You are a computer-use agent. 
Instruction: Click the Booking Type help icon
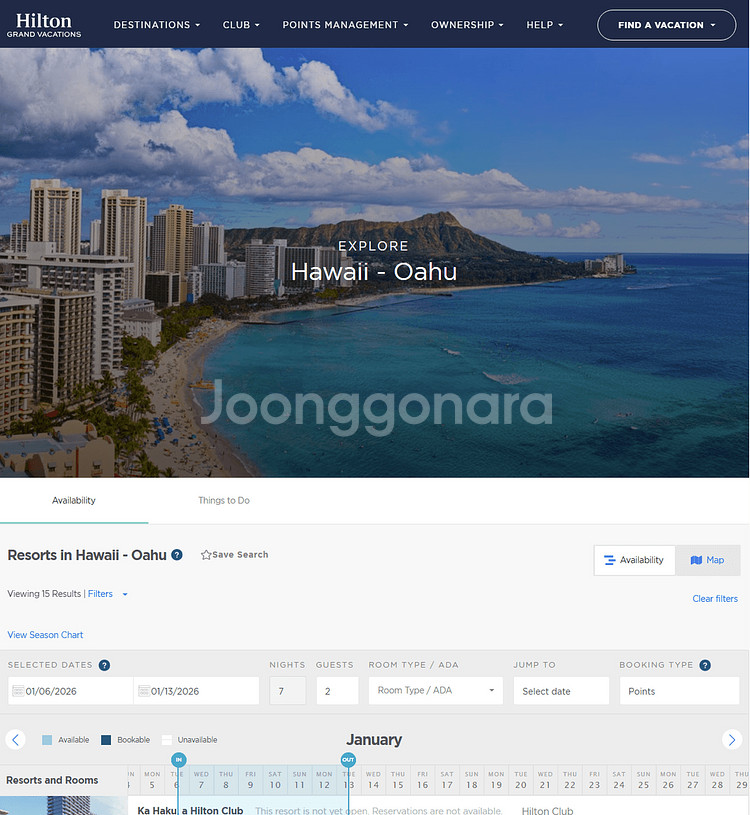[705, 665]
